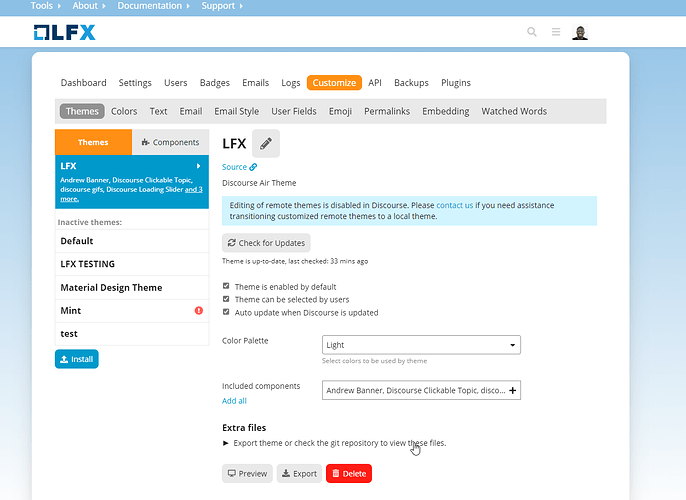This screenshot has height=500, width=686.
Task: Select the Material Design Theme
Action: point(132,287)
